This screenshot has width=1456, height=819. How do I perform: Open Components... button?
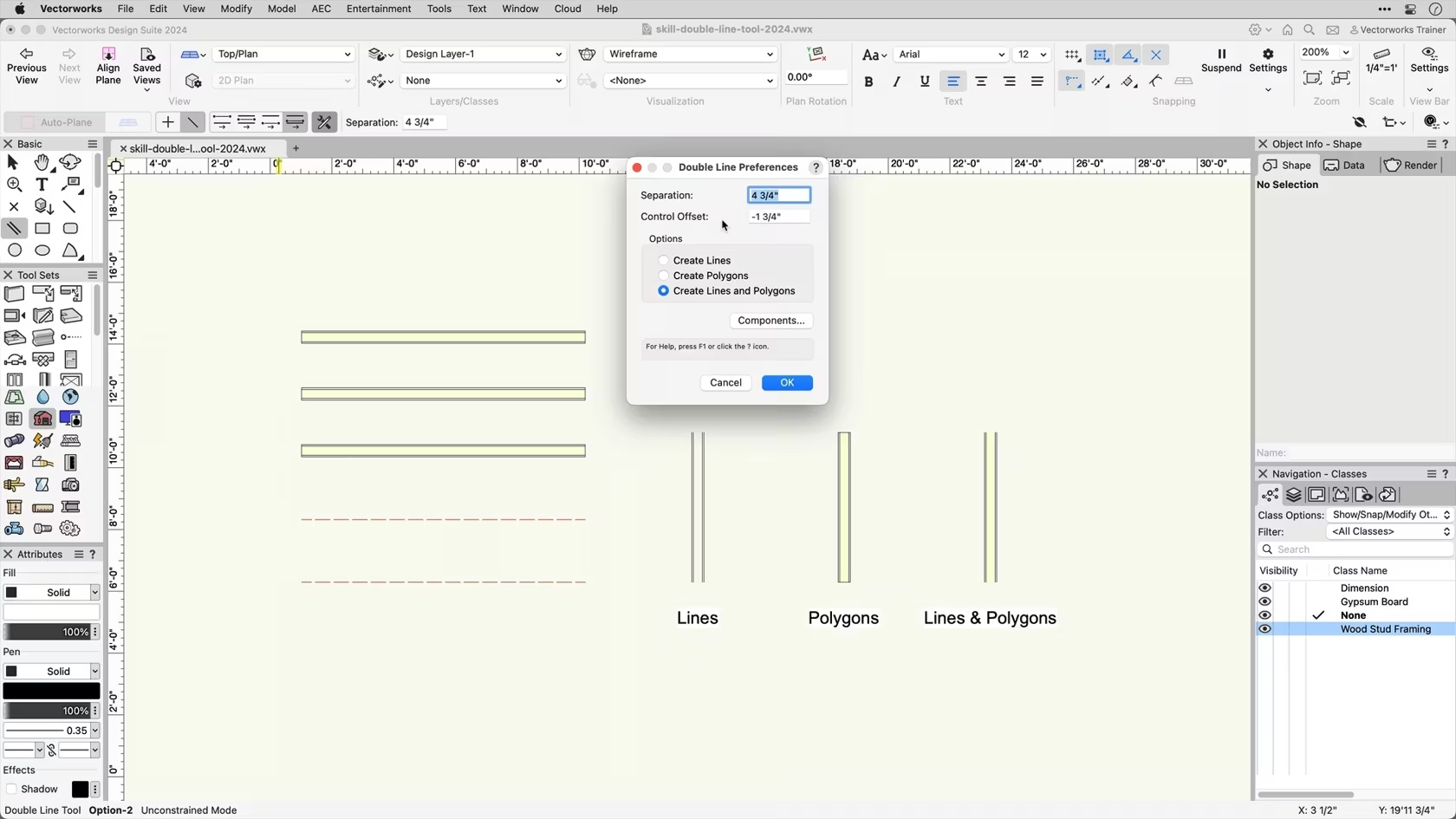pos(771,321)
